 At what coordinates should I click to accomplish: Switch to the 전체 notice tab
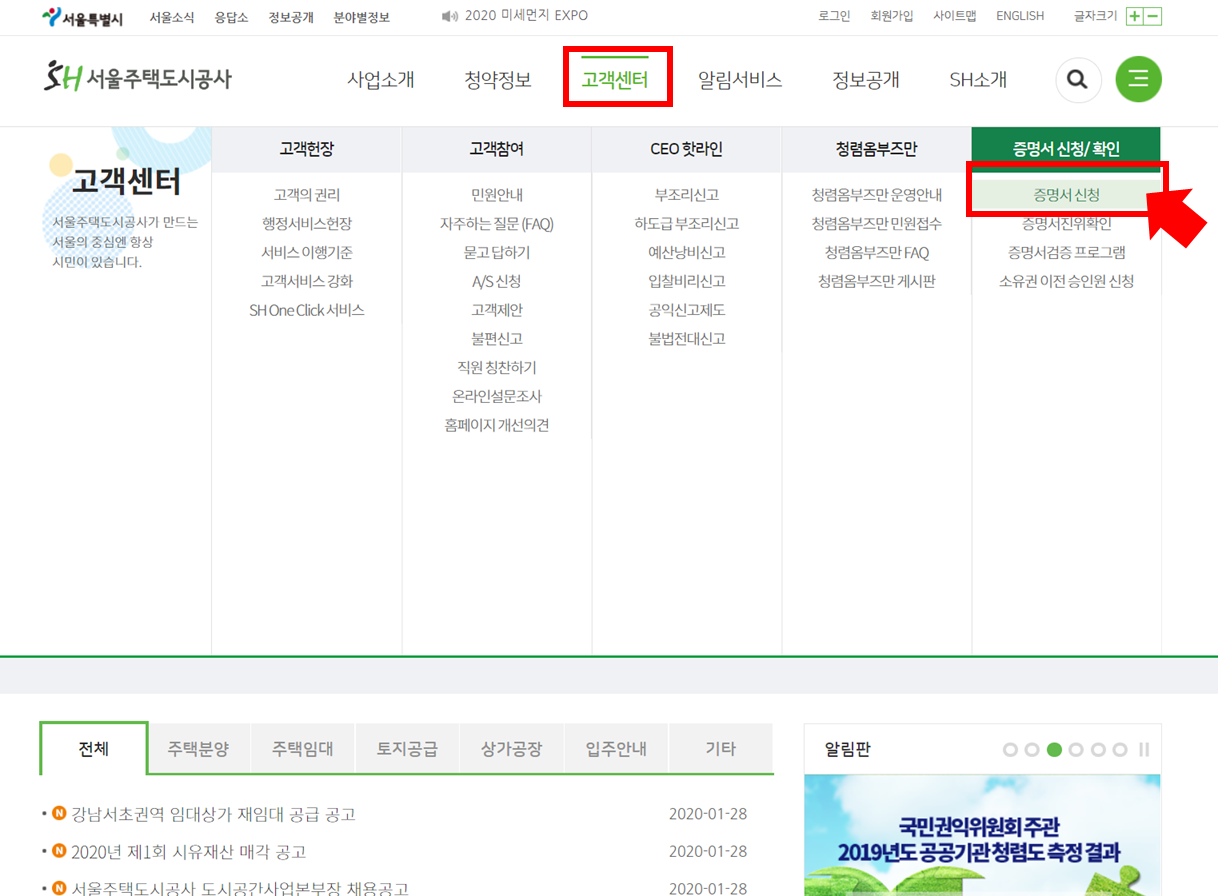click(94, 748)
